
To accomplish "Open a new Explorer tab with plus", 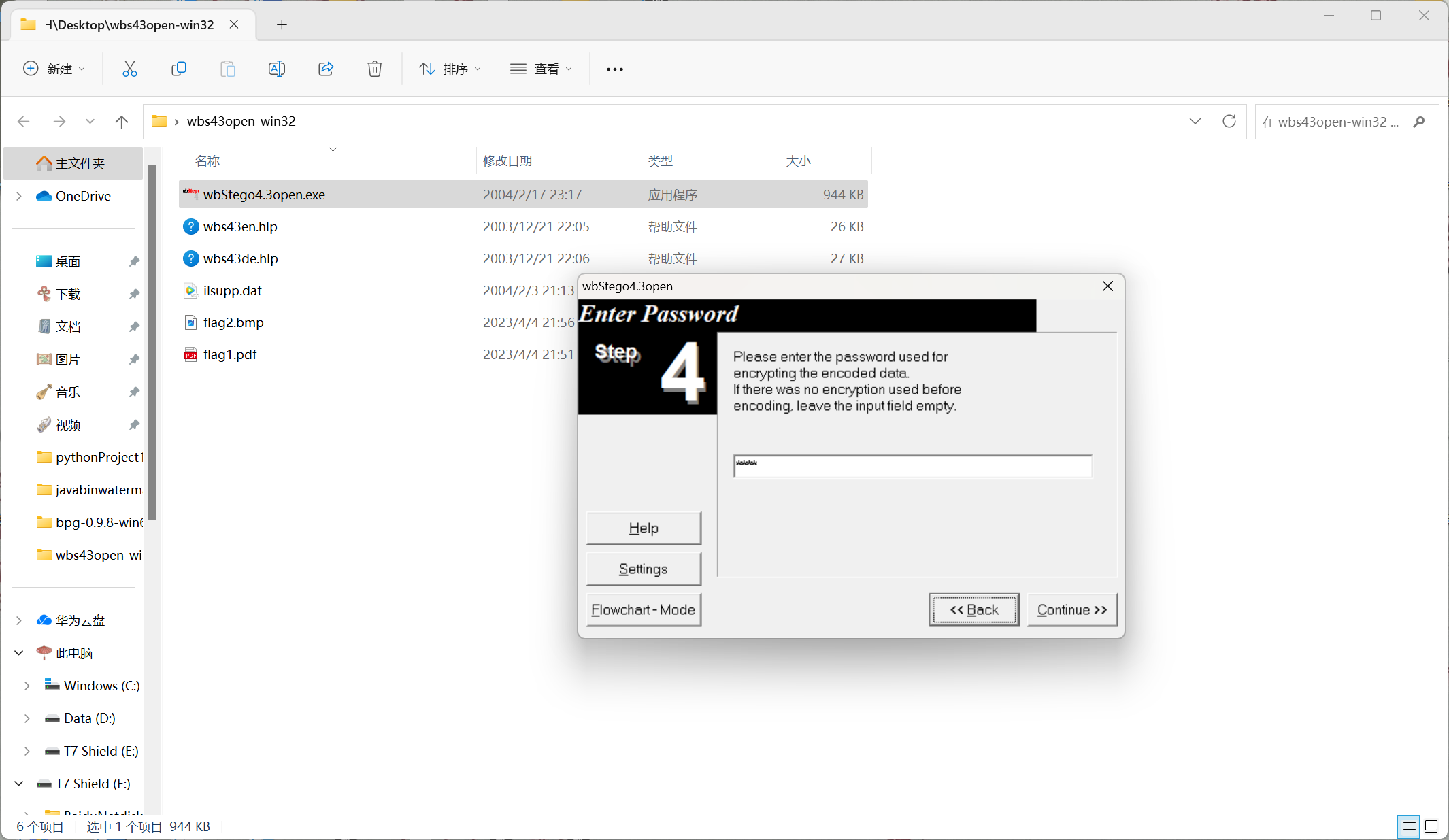I will coord(282,25).
